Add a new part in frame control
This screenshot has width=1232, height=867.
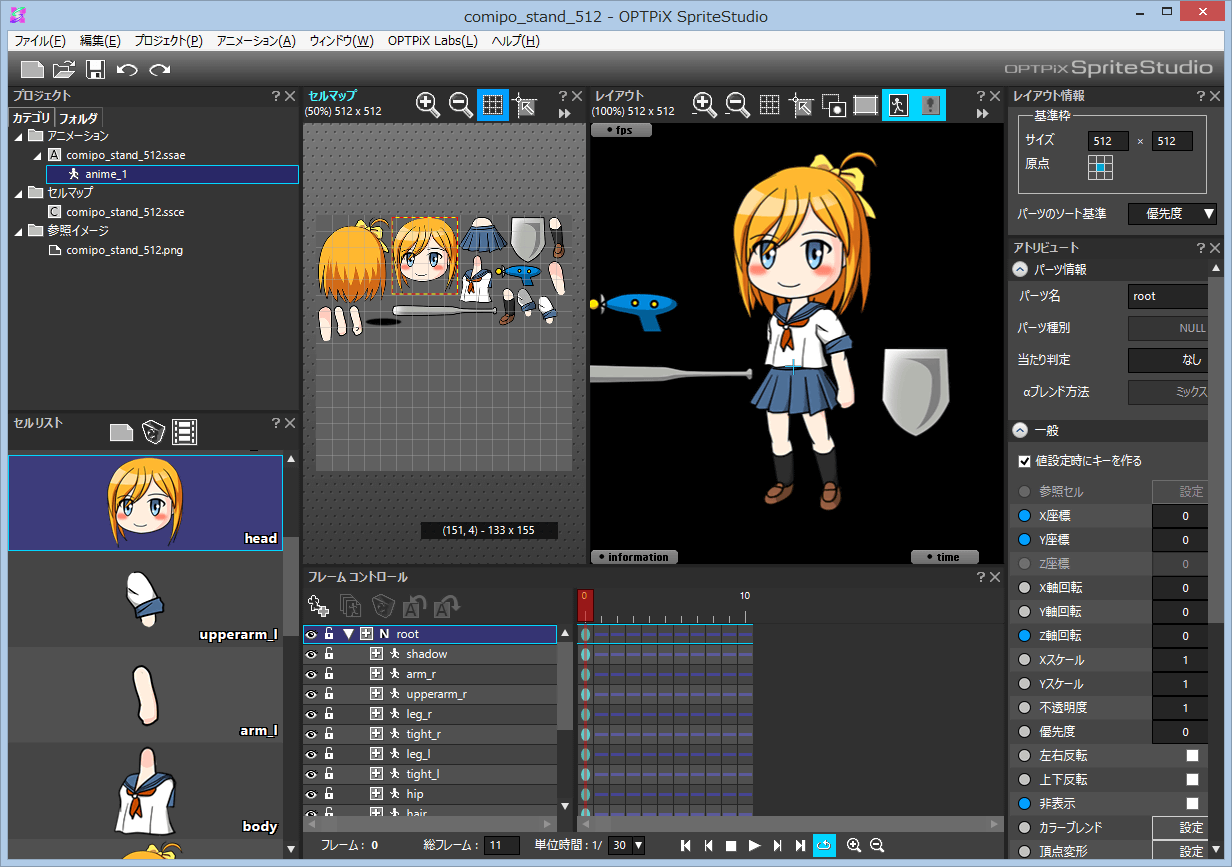[319, 604]
